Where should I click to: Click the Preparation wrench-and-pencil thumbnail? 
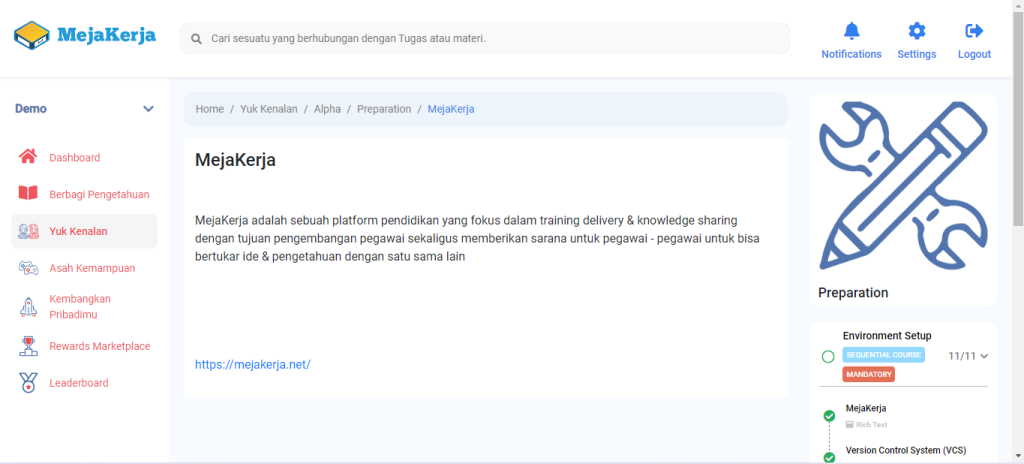coord(904,186)
